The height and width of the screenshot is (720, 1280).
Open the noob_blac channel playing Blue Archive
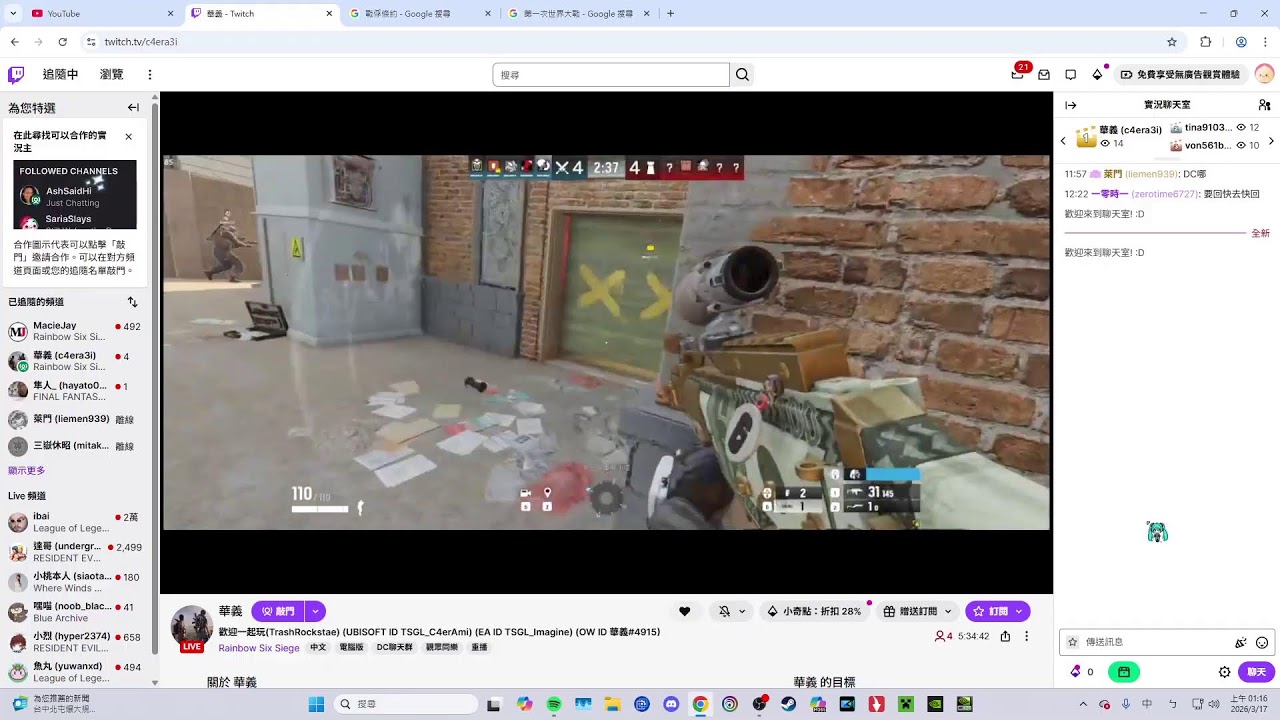tap(77, 612)
